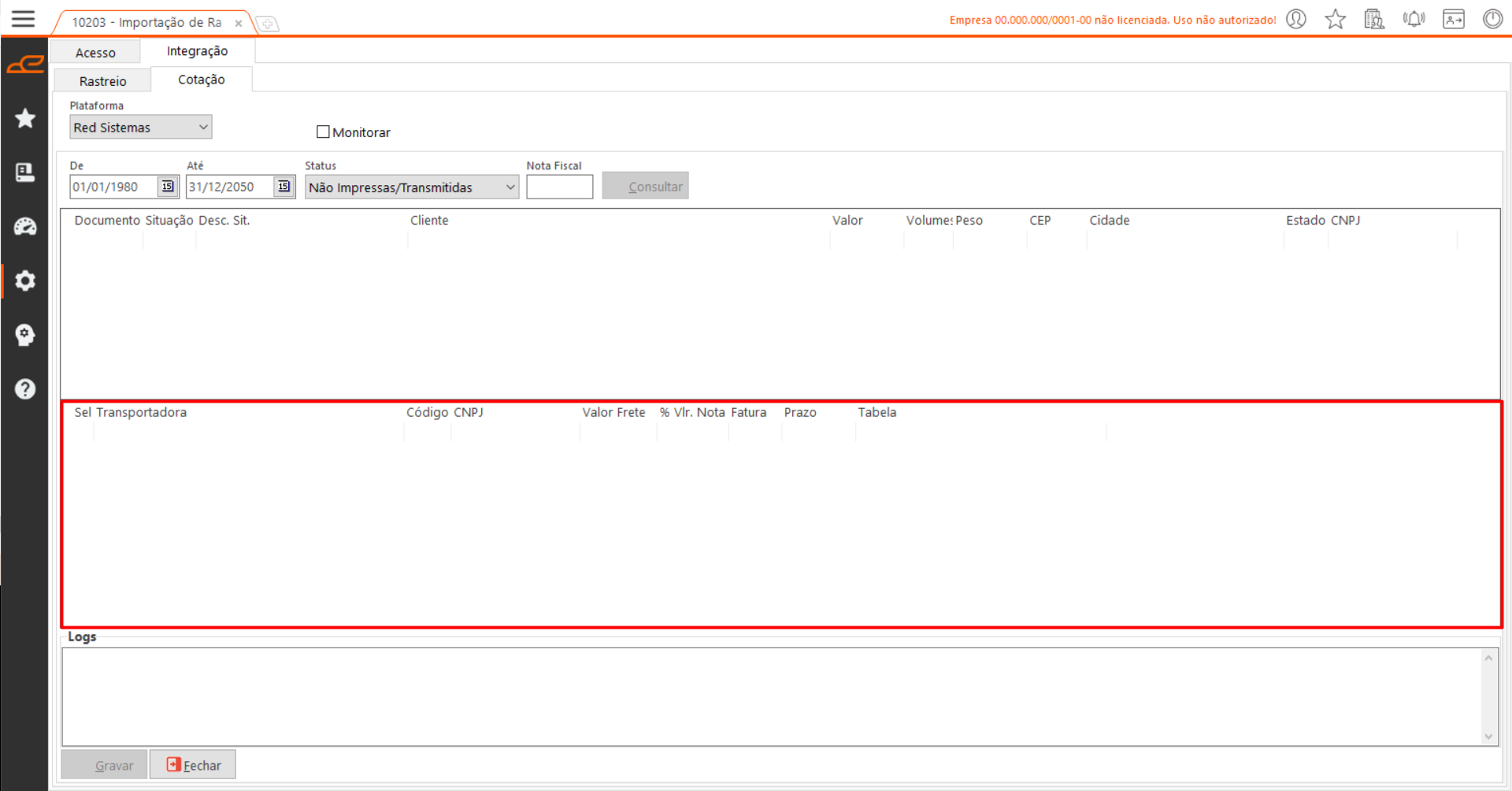Switch to the Rastreio tab
This screenshot has height=791, width=1512.
pyautogui.click(x=102, y=81)
